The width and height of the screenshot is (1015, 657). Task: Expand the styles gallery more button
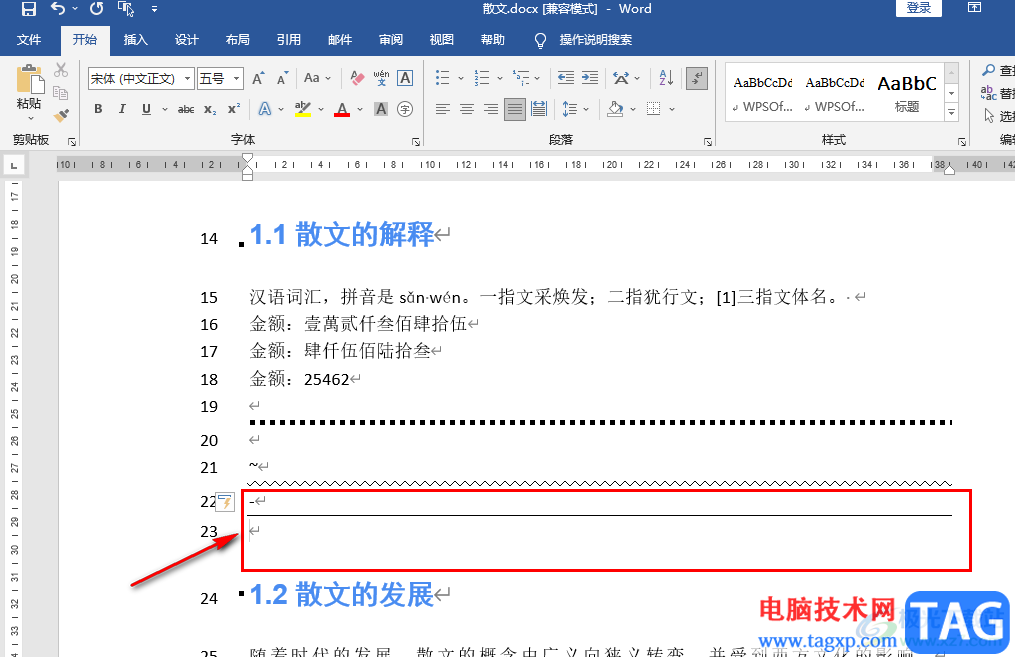tap(952, 112)
